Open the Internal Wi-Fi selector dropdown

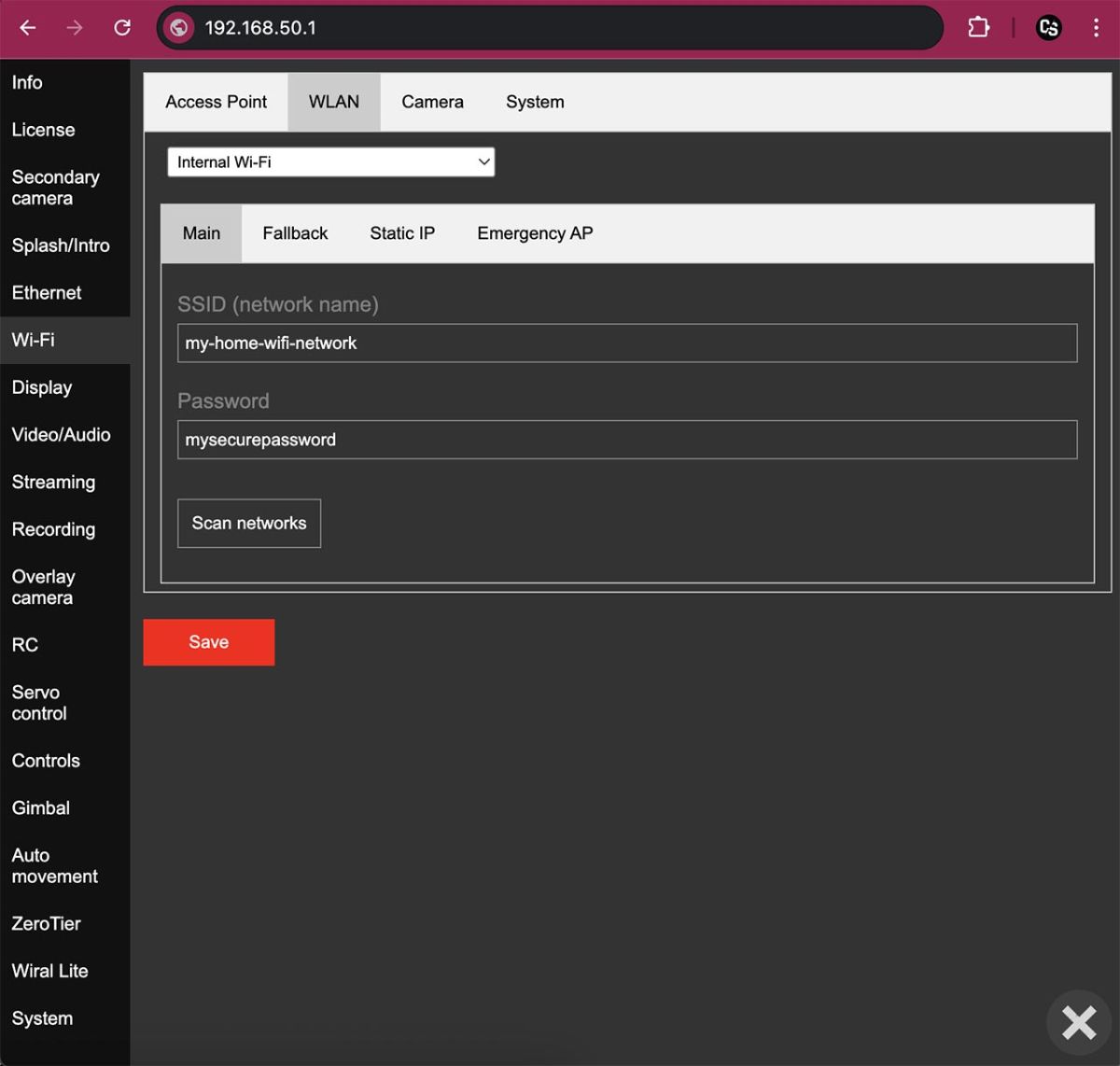(330, 161)
